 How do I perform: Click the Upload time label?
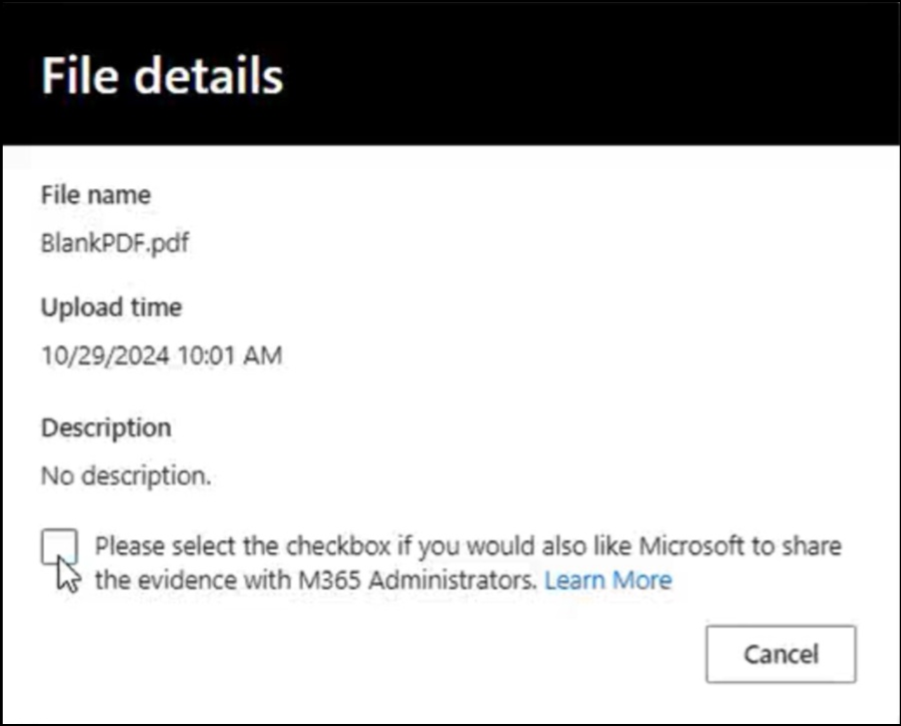point(111,308)
